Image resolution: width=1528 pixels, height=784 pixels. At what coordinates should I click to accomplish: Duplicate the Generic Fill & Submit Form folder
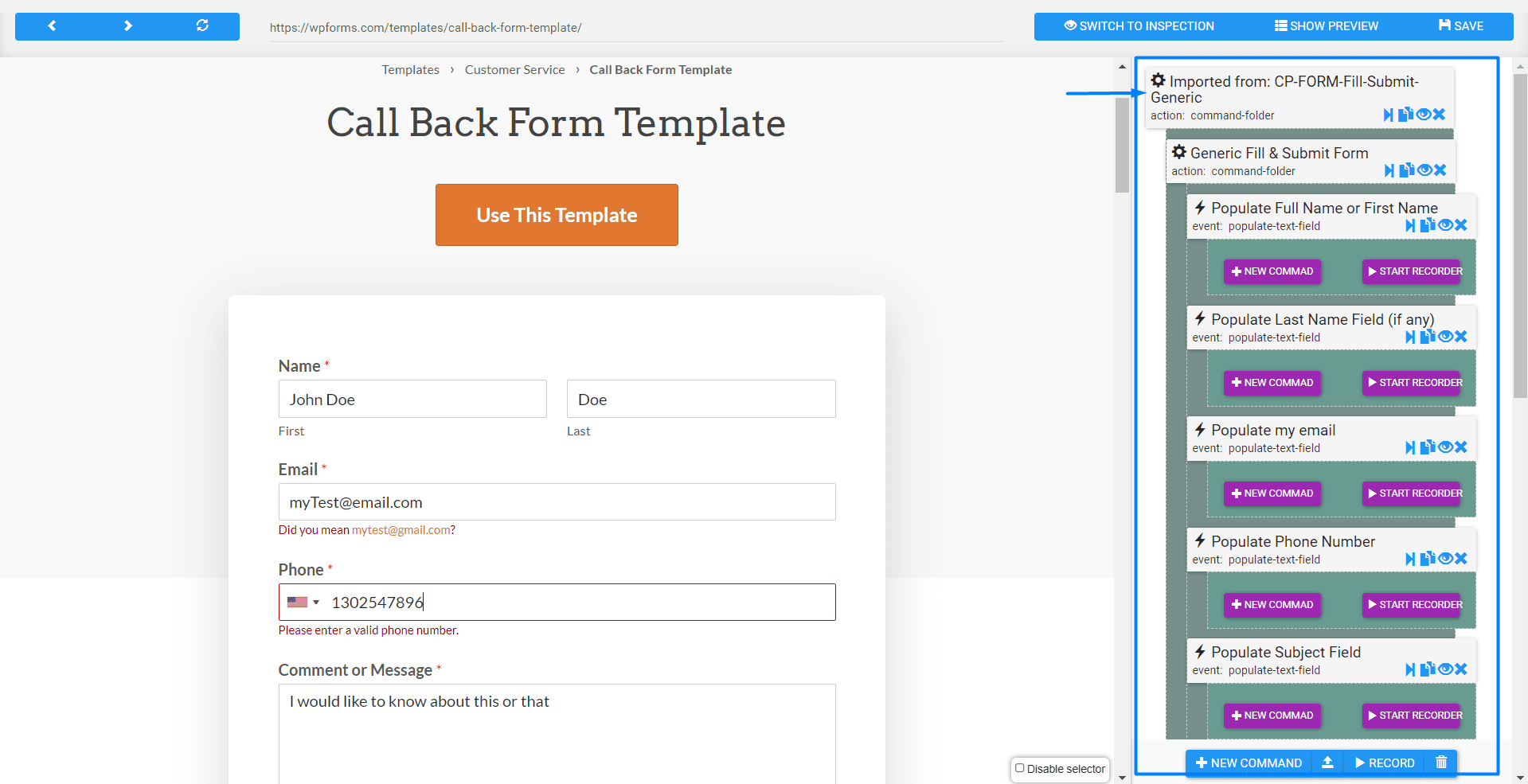click(x=1407, y=170)
